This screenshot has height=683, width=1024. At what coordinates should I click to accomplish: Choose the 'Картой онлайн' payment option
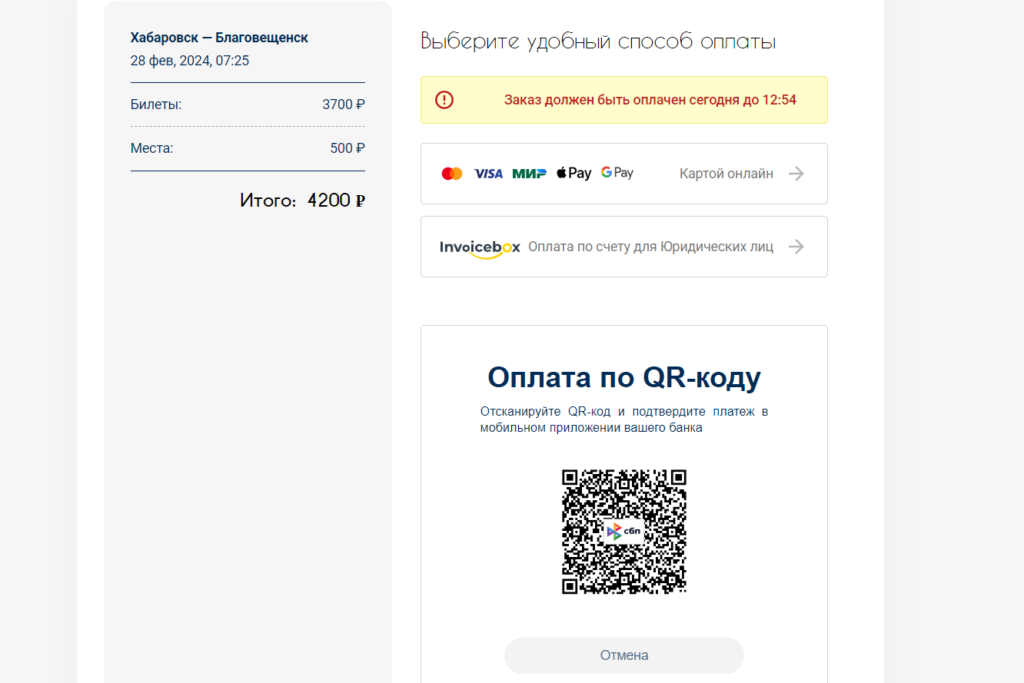726,174
